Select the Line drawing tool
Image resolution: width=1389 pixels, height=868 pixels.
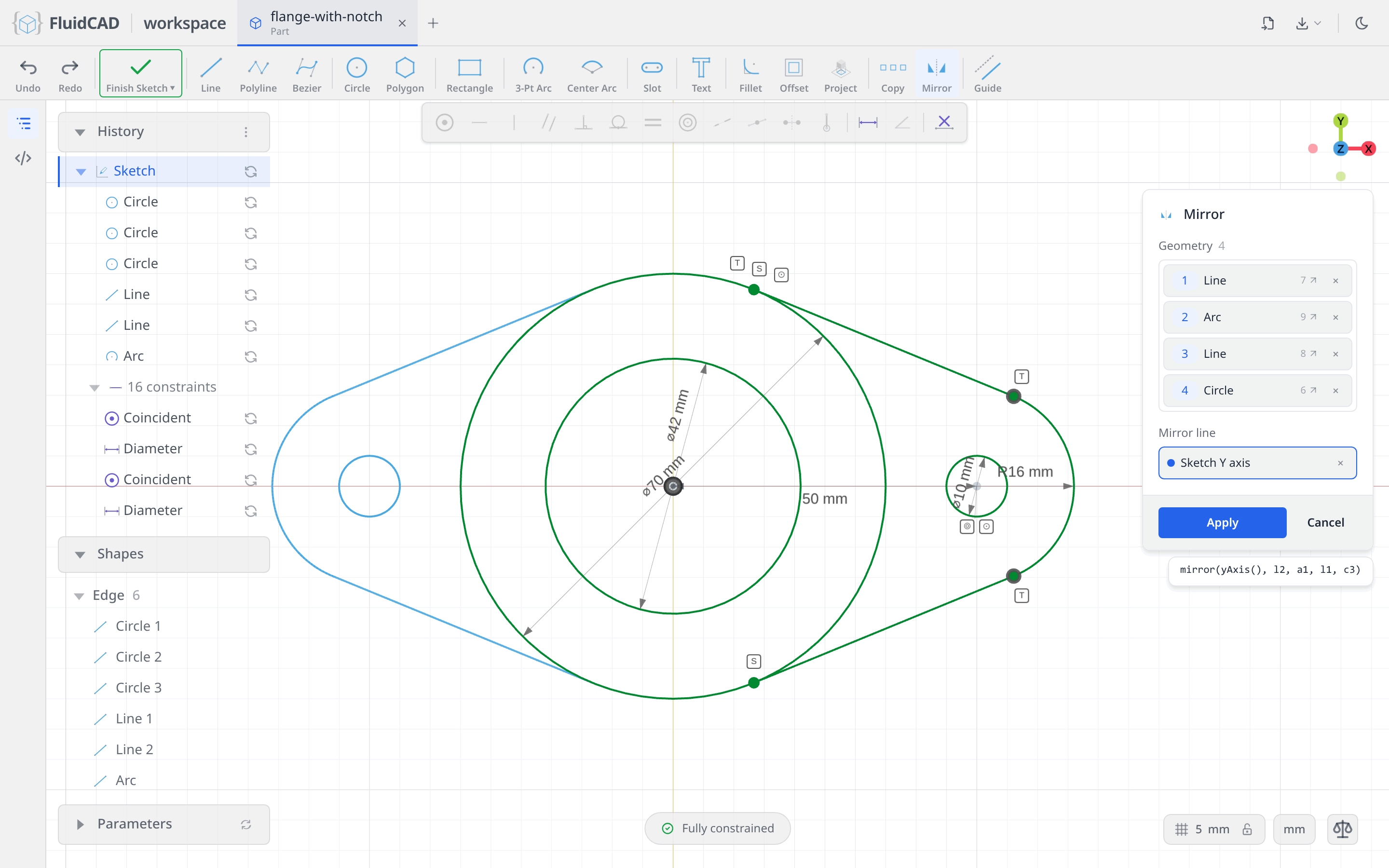(211, 75)
